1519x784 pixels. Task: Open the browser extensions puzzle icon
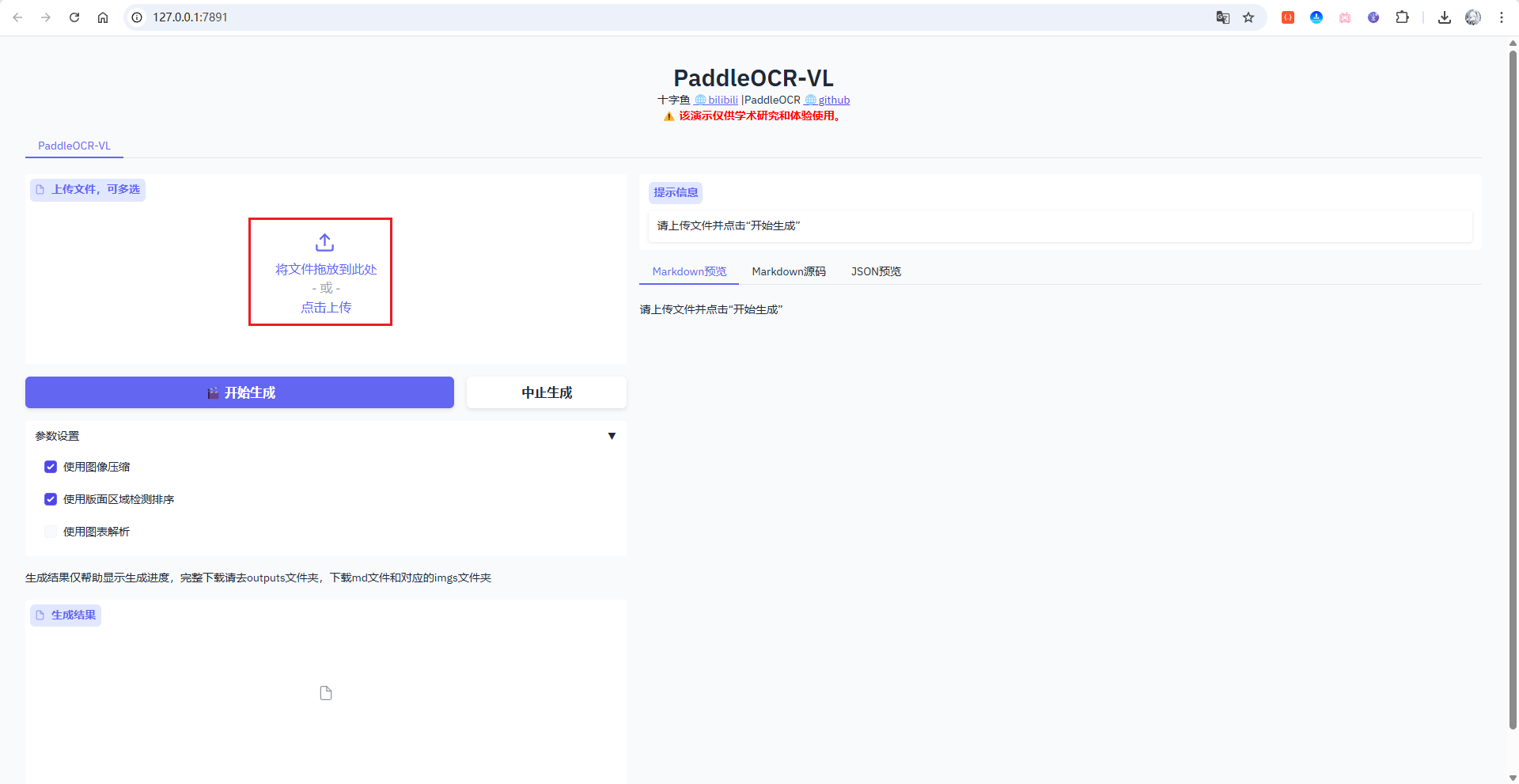pyautogui.click(x=1402, y=17)
